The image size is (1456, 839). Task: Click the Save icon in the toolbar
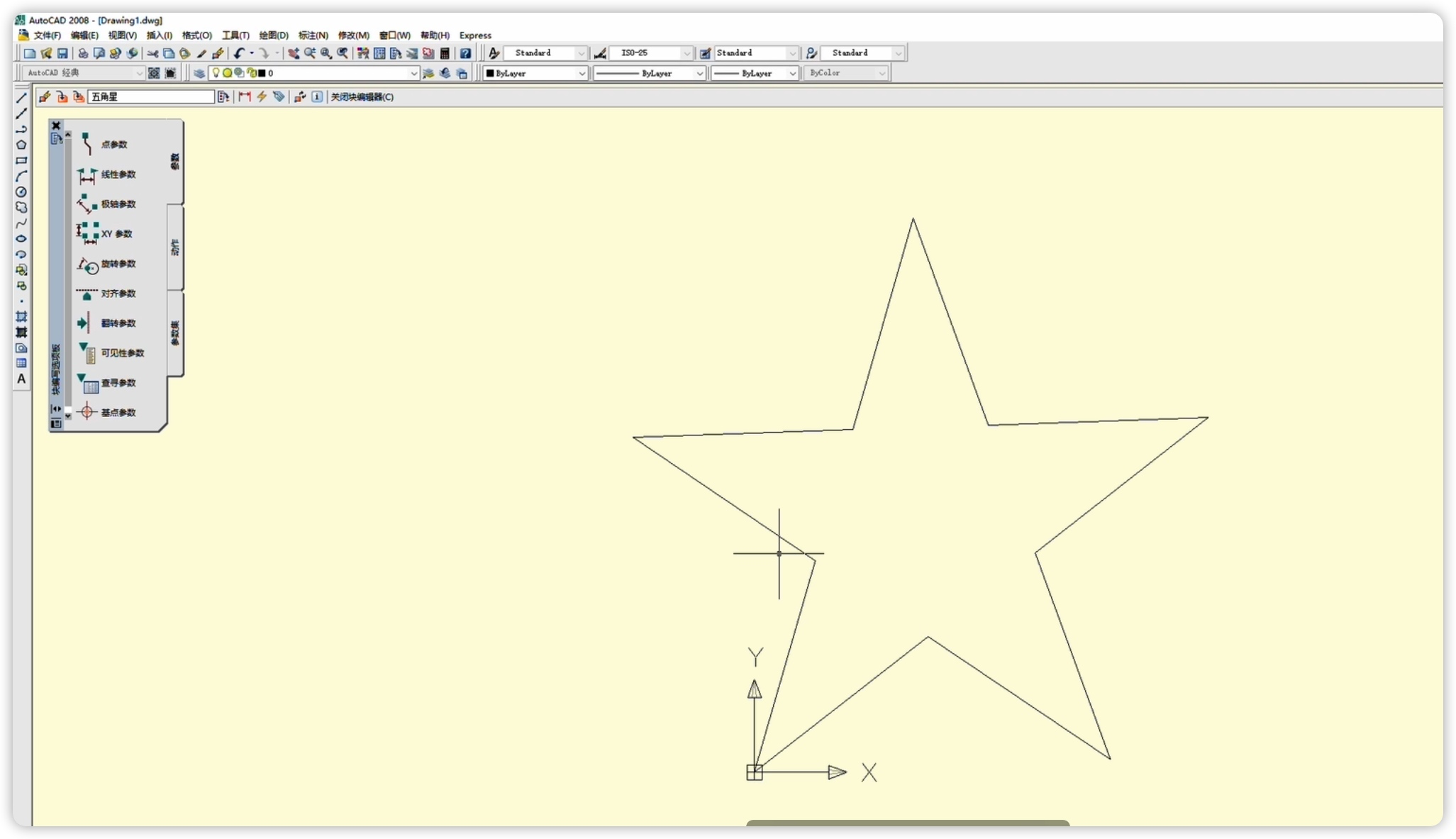pos(62,53)
